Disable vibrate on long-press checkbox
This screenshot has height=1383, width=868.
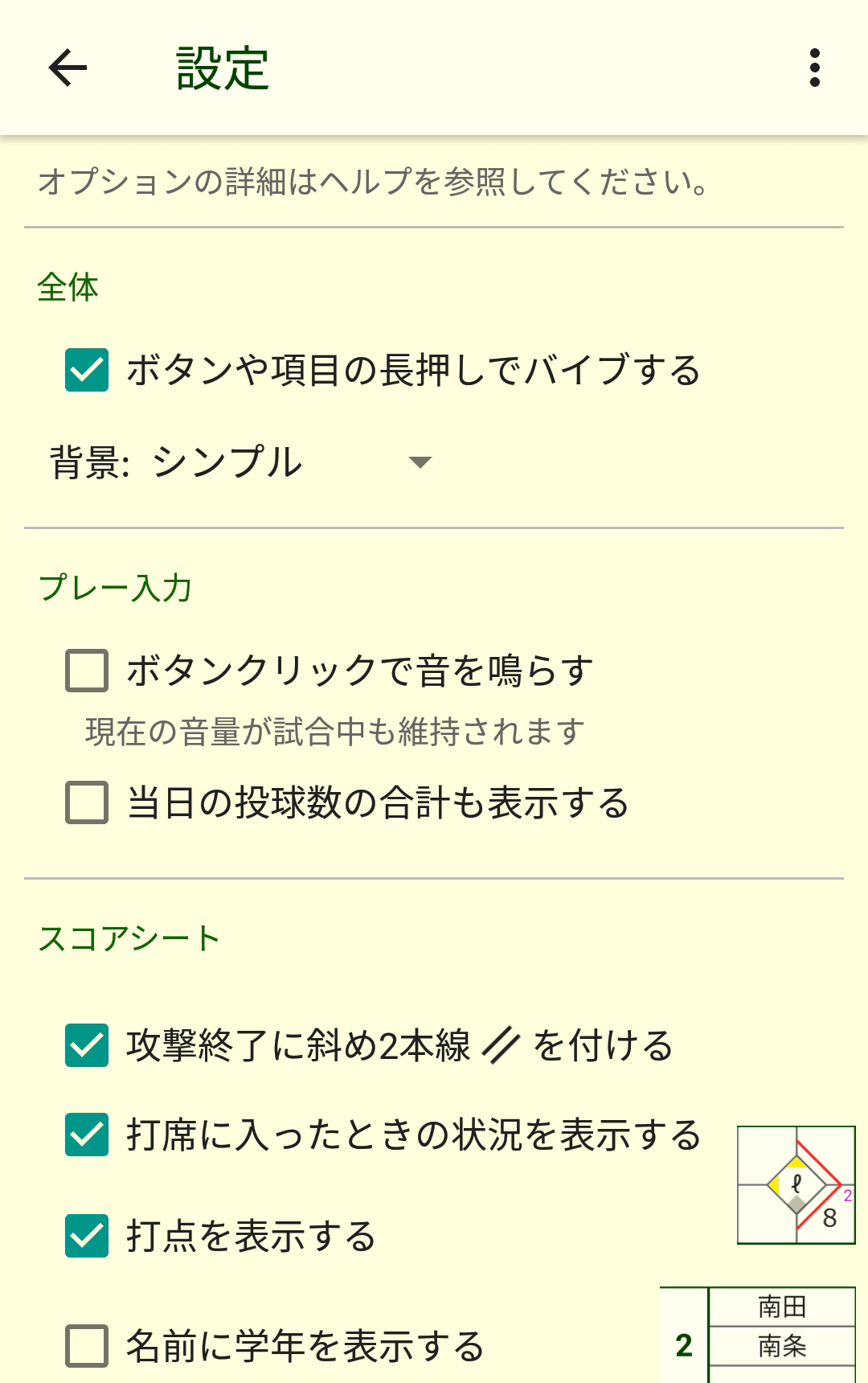pyautogui.click(x=87, y=370)
